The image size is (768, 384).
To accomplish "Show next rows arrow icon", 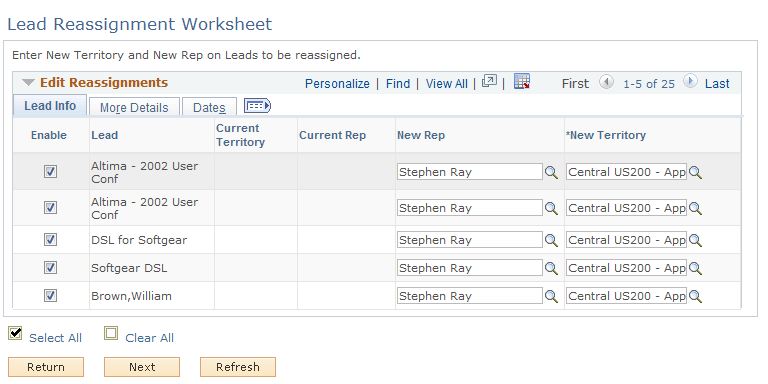I will click(691, 81).
